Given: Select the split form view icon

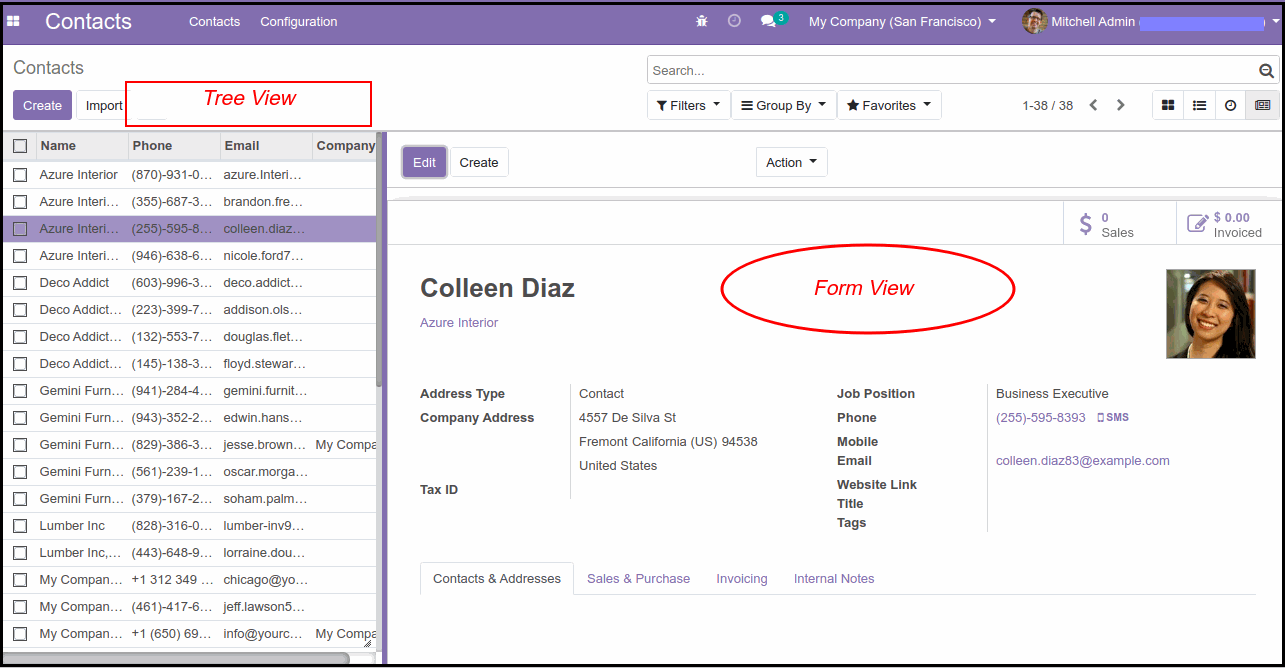Looking at the screenshot, I should 1262,105.
